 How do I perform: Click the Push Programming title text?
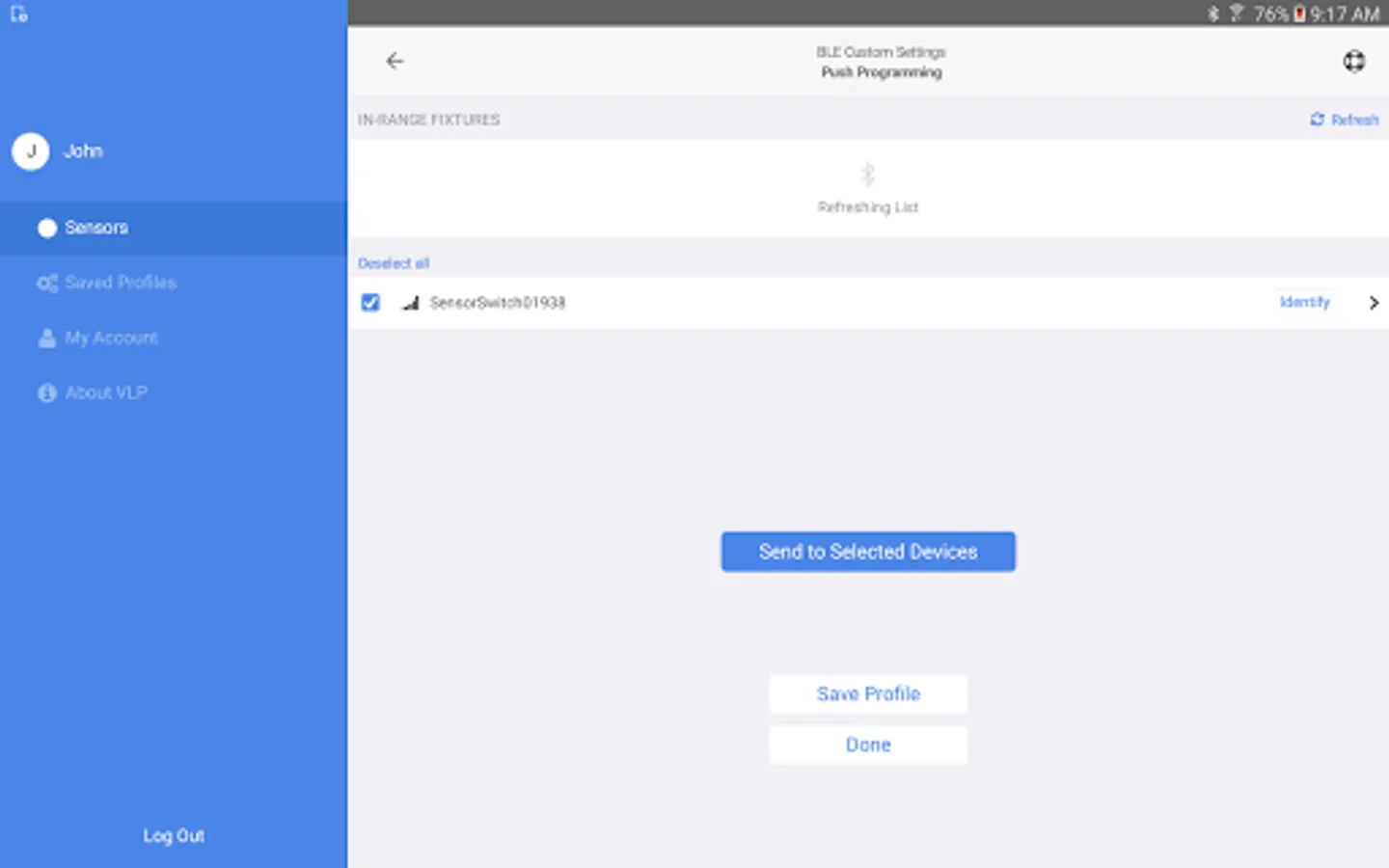pyautogui.click(x=882, y=72)
